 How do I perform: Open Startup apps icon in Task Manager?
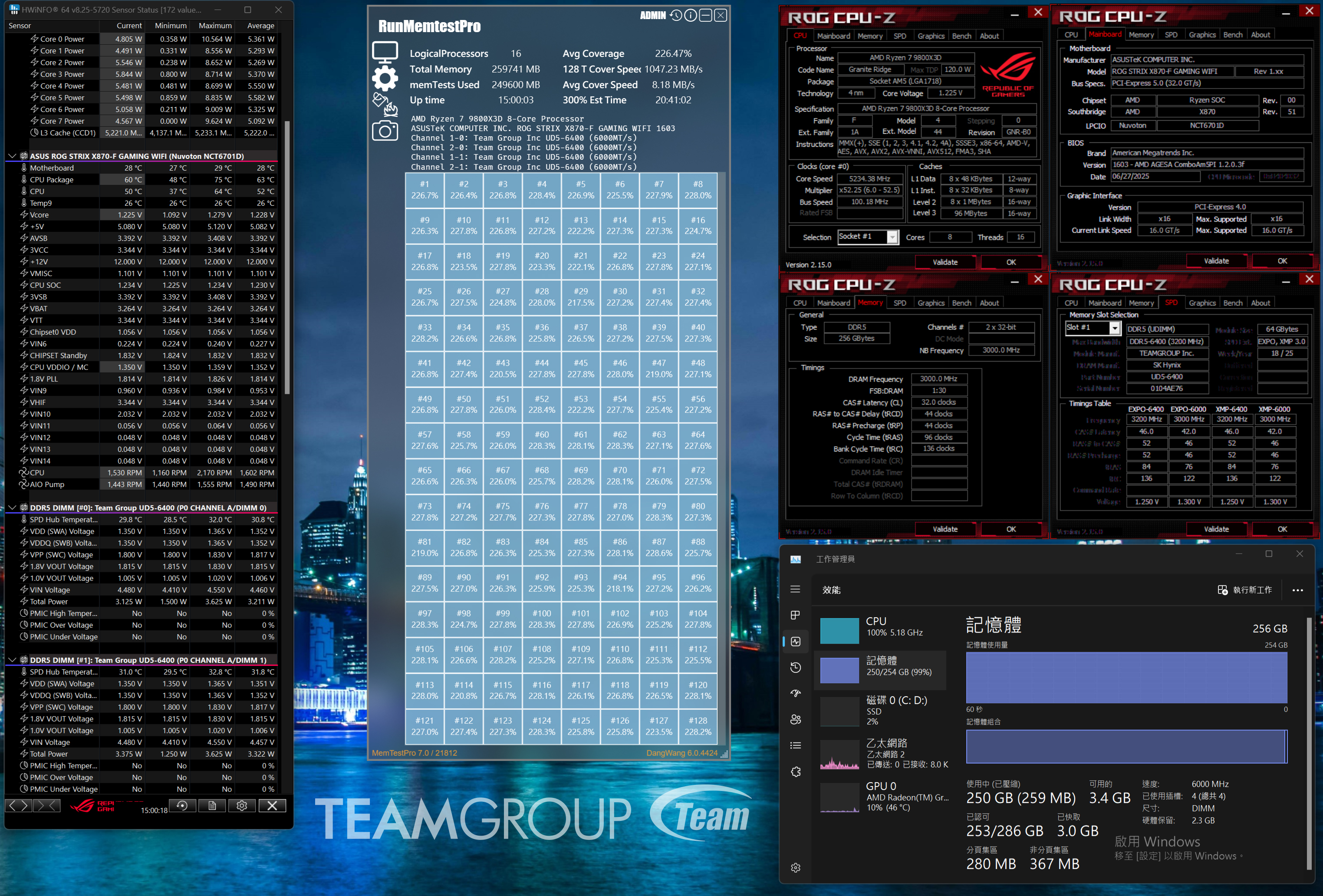[x=795, y=693]
